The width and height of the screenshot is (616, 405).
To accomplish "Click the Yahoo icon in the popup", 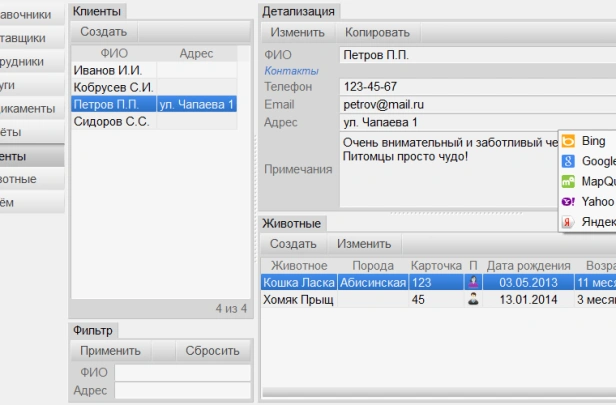I will [568, 201].
